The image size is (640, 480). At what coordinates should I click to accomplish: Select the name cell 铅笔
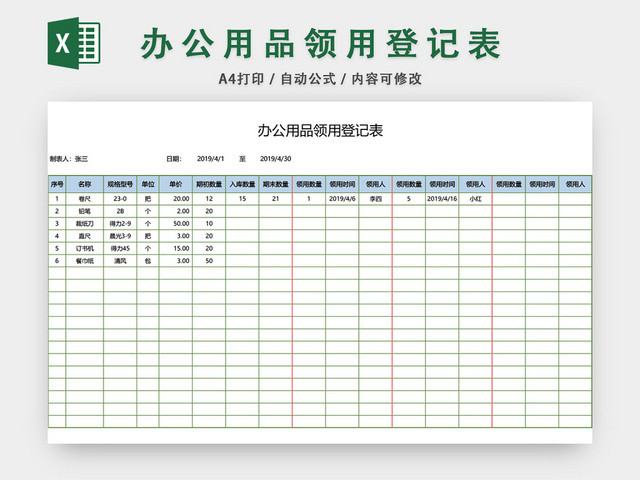[84, 211]
